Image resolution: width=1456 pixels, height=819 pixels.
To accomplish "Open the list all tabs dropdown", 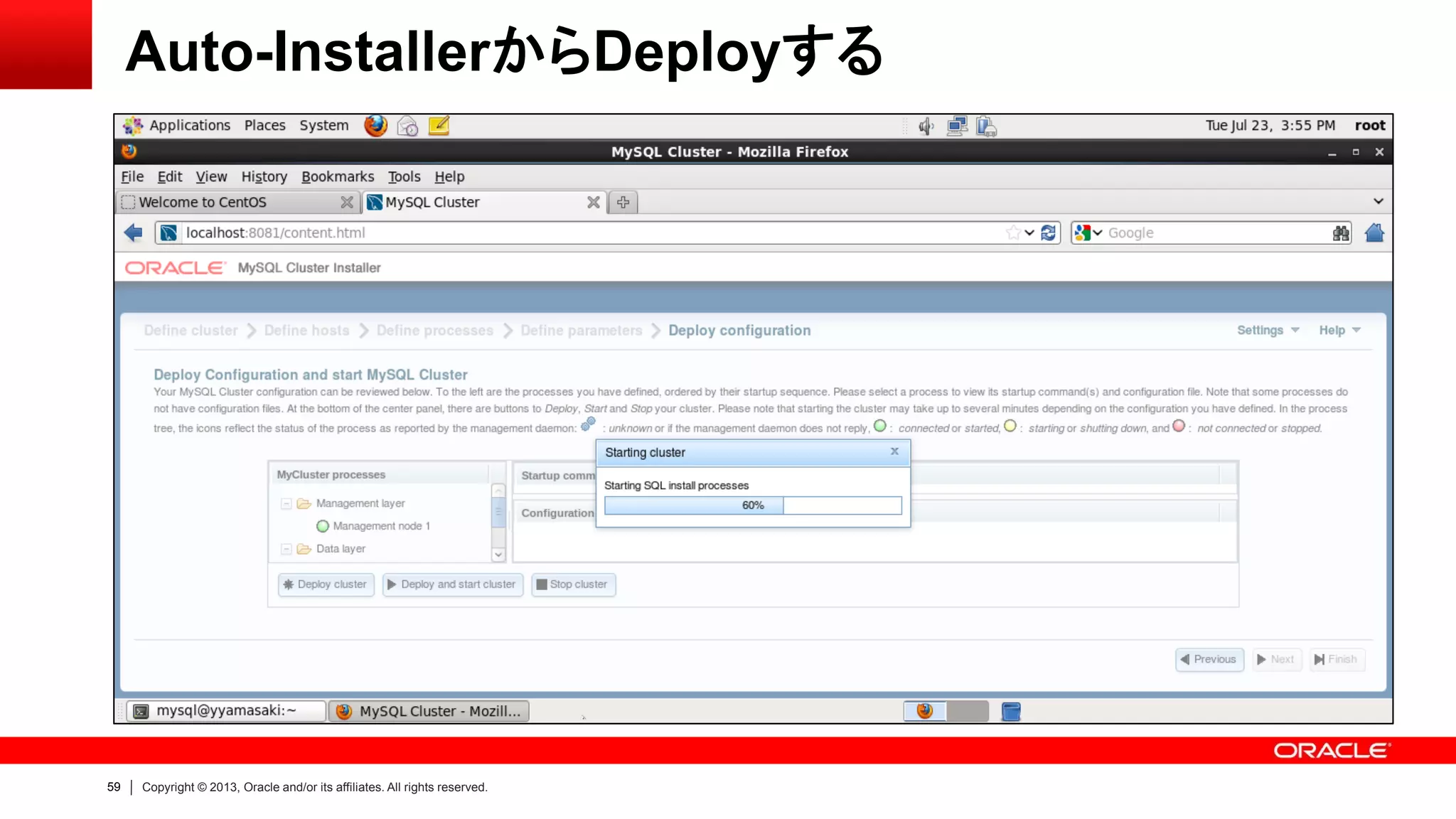I will point(1378,201).
